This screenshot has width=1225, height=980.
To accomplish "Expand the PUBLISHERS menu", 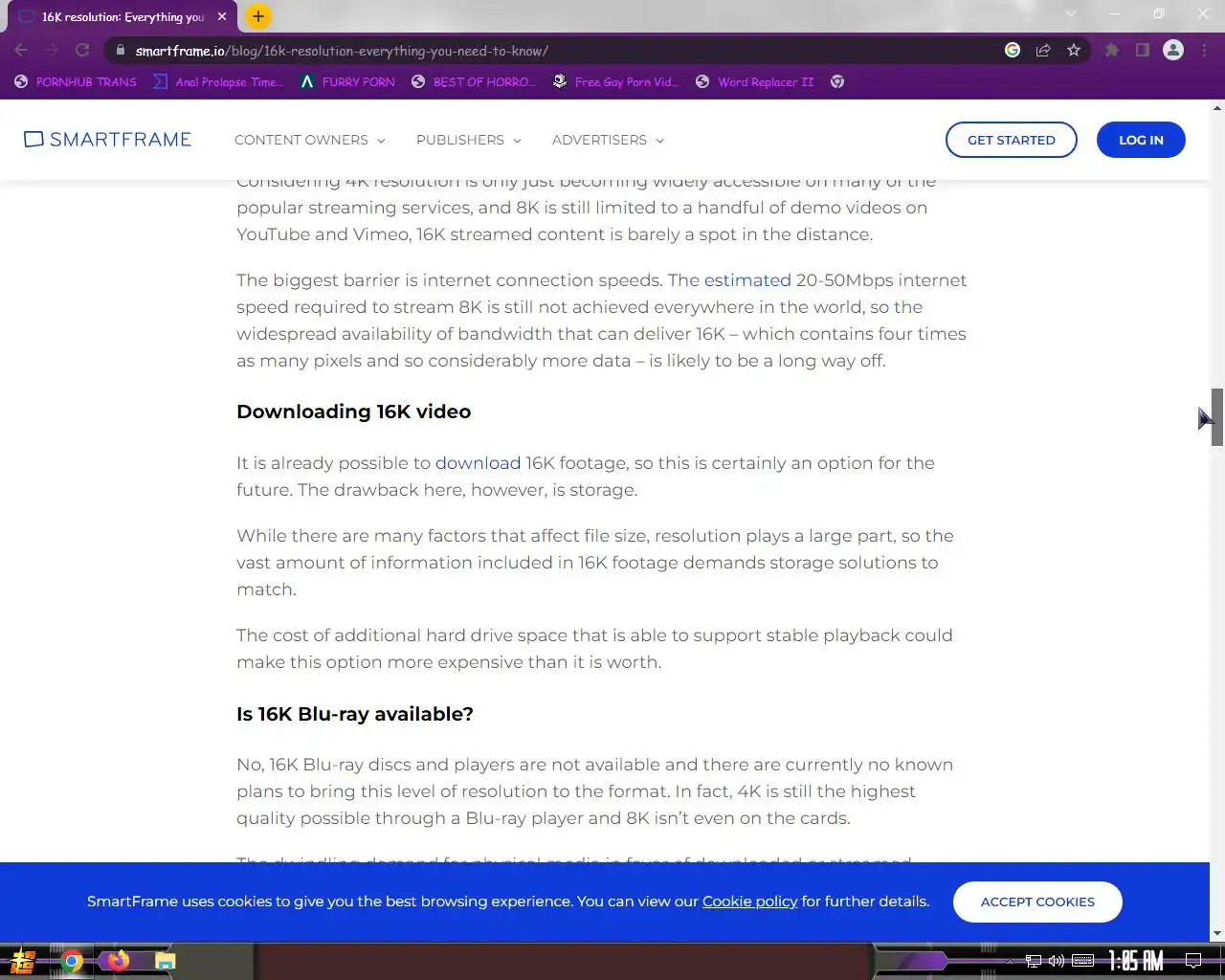I will point(469,140).
